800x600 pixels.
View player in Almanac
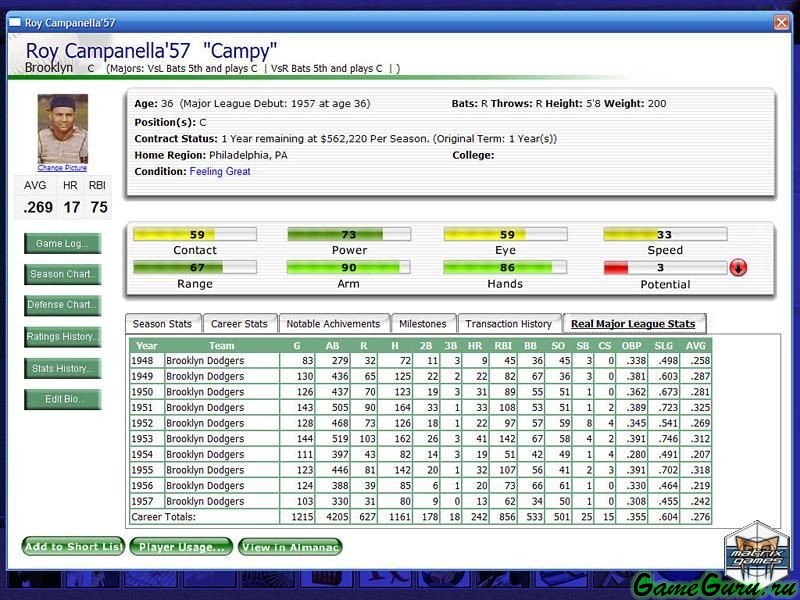tap(290, 546)
